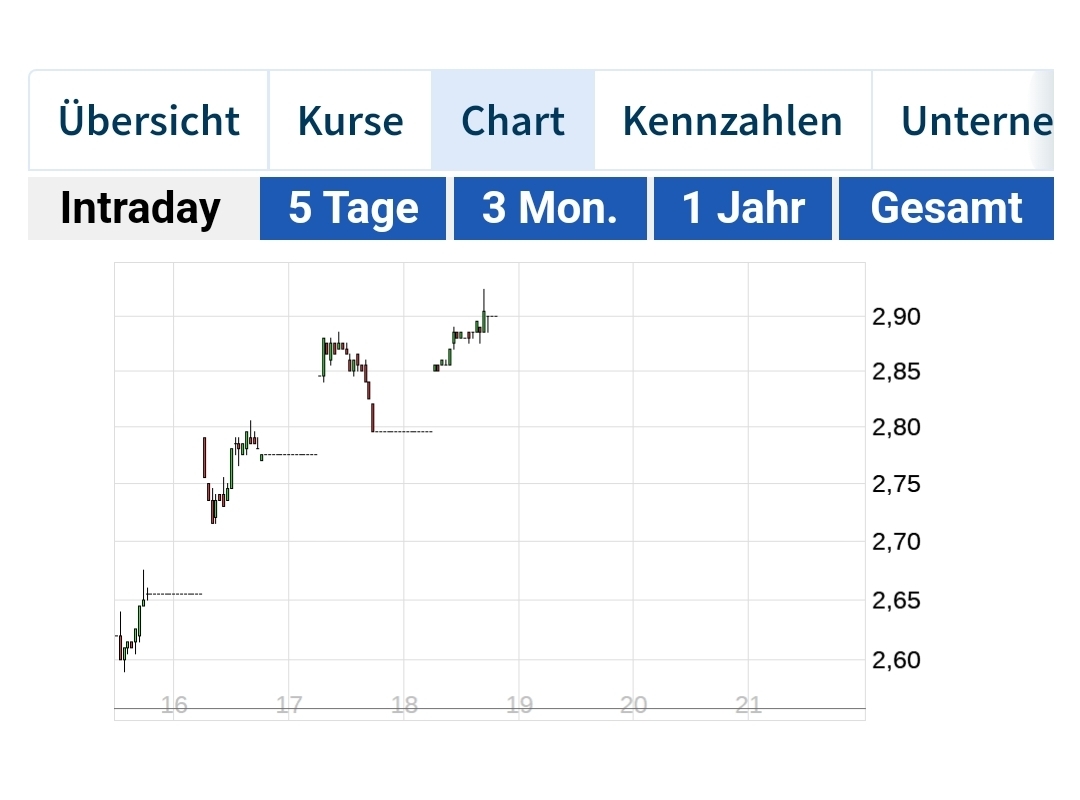Click the 2,75 price axis label
Image resolution: width=1080 pixels, height=800 pixels.
(x=896, y=485)
